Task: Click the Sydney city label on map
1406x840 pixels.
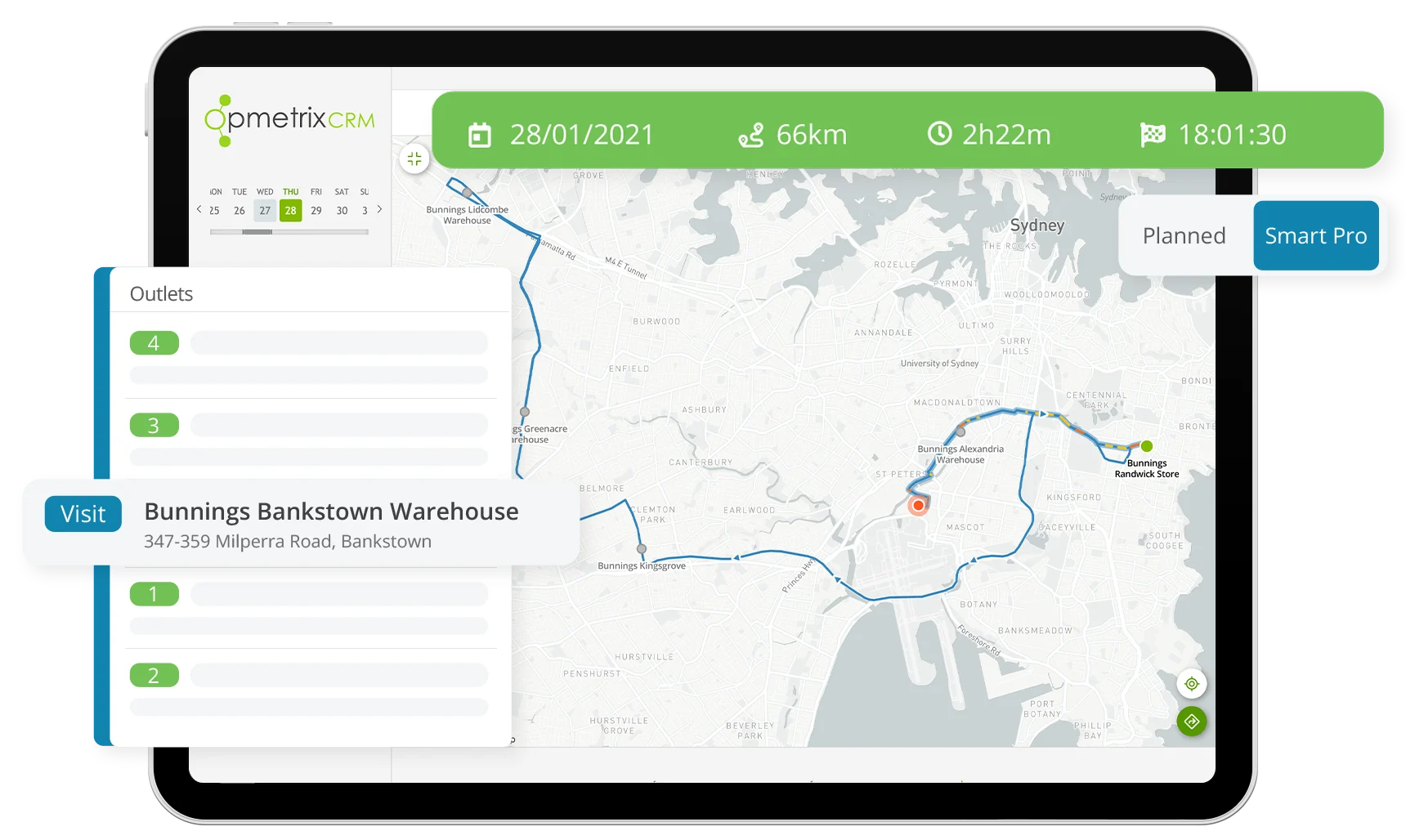Action: click(1037, 226)
